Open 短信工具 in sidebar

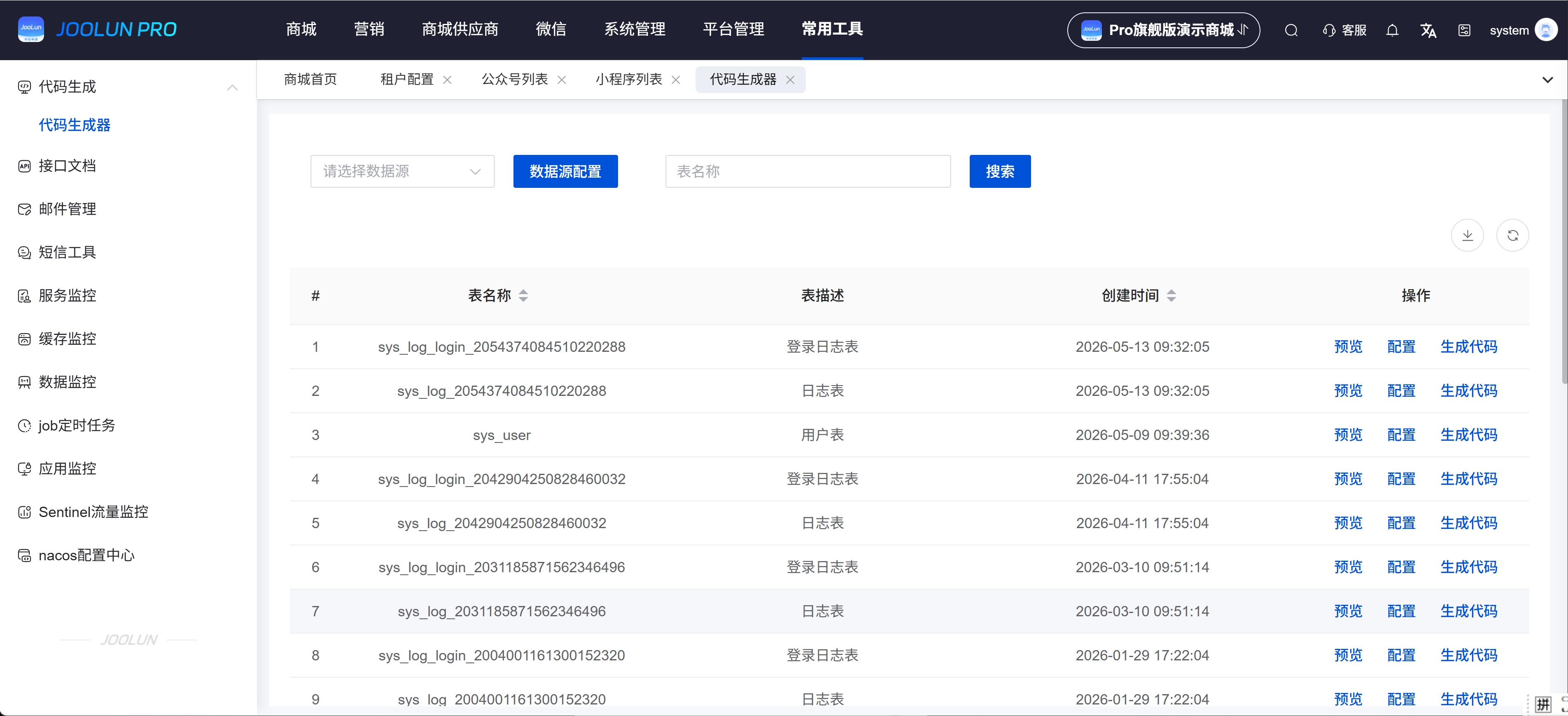tap(67, 253)
